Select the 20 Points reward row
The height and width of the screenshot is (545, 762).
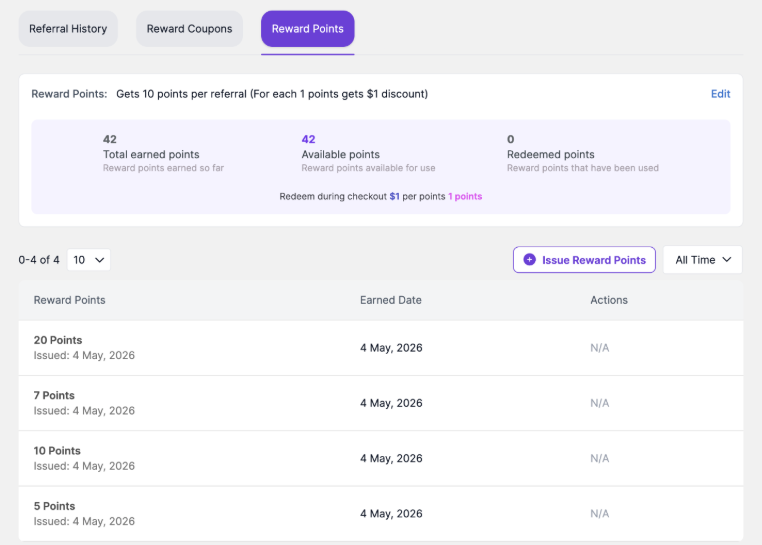click(x=381, y=348)
